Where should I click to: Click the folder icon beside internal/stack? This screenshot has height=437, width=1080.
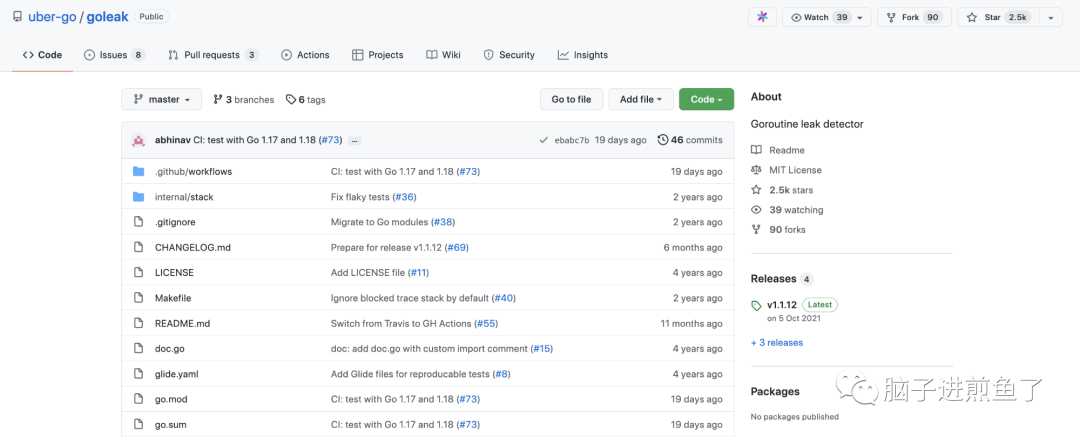click(x=138, y=196)
